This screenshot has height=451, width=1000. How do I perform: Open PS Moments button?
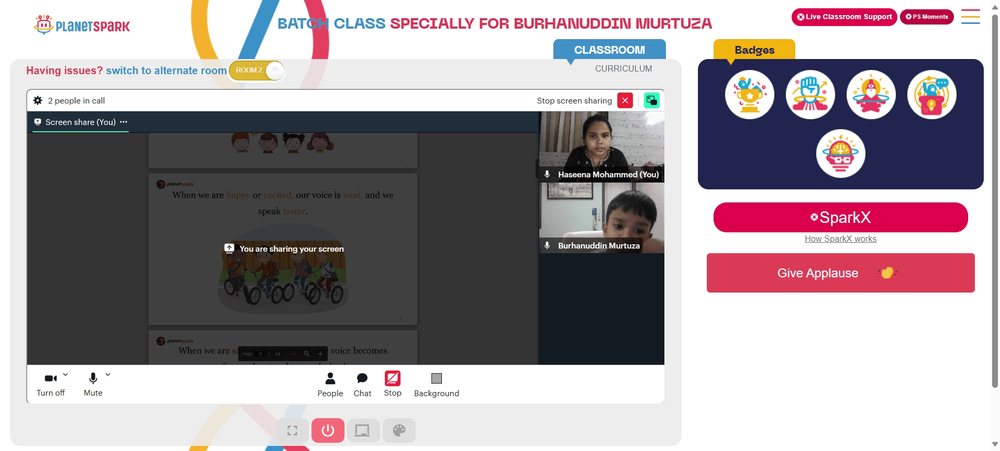point(927,17)
